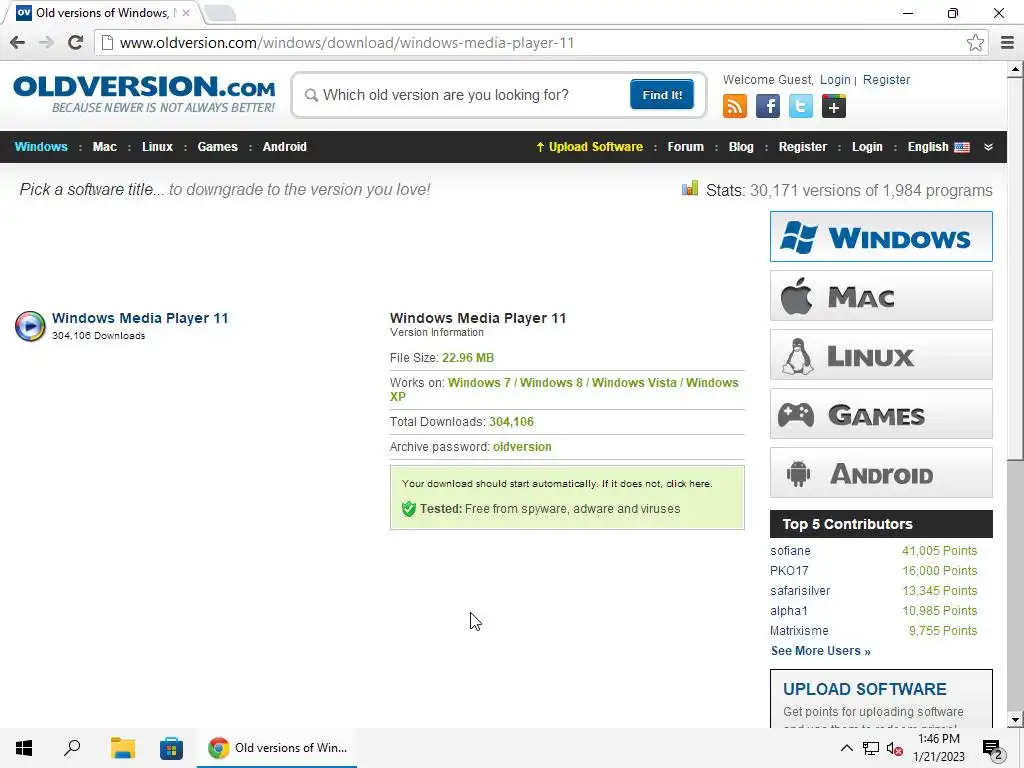Select Games in the nav bar
Viewport: 1024px width, 768px height.
point(217,147)
